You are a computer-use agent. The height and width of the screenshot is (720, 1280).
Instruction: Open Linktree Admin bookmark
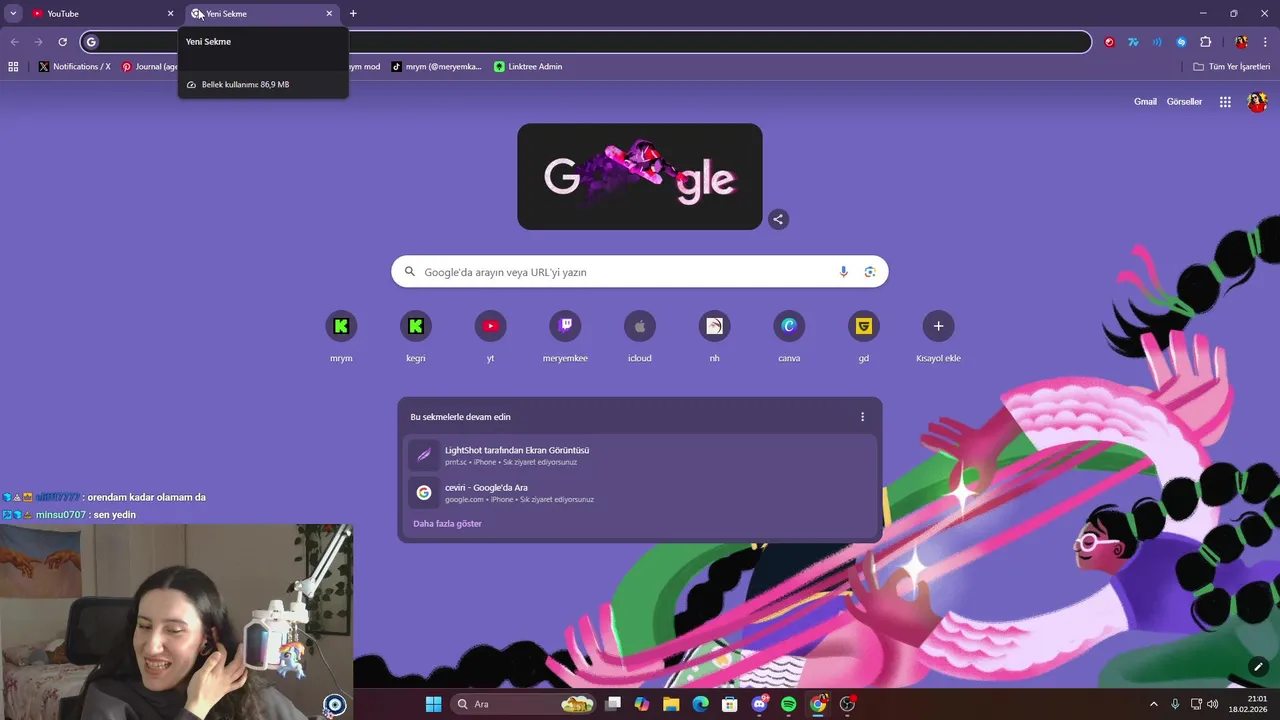pyautogui.click(x=528, y=67)
